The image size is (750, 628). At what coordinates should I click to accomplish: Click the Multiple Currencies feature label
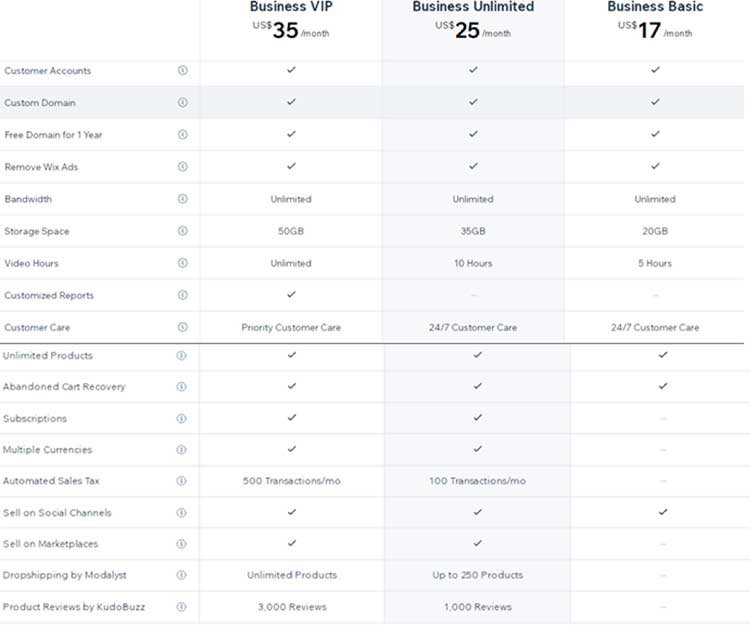pyautogui.click(x=50, y=450)
